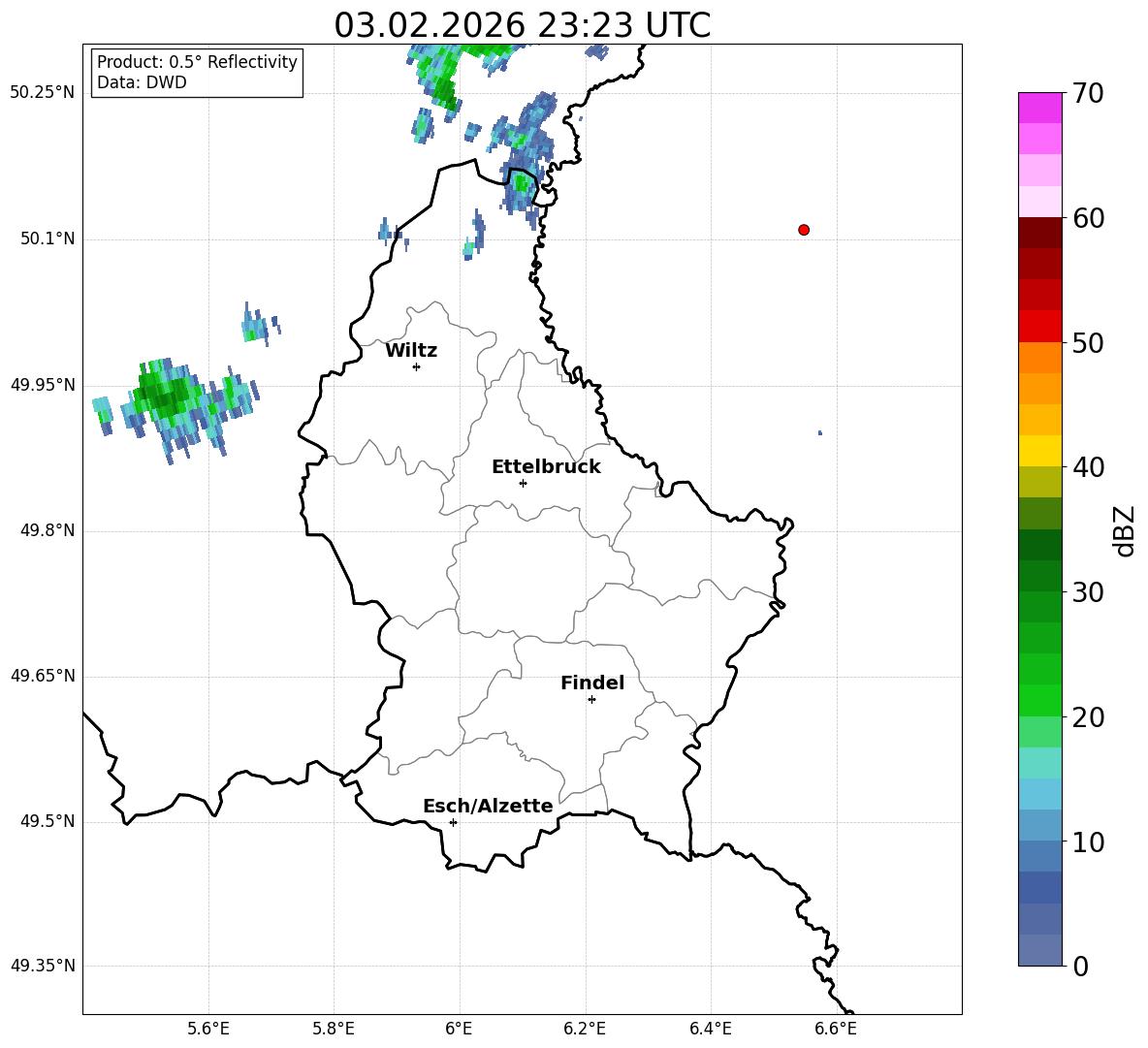Click the 49.65°N latitude label
The width and height of the screenshot is (1148, 1048).
43,675
